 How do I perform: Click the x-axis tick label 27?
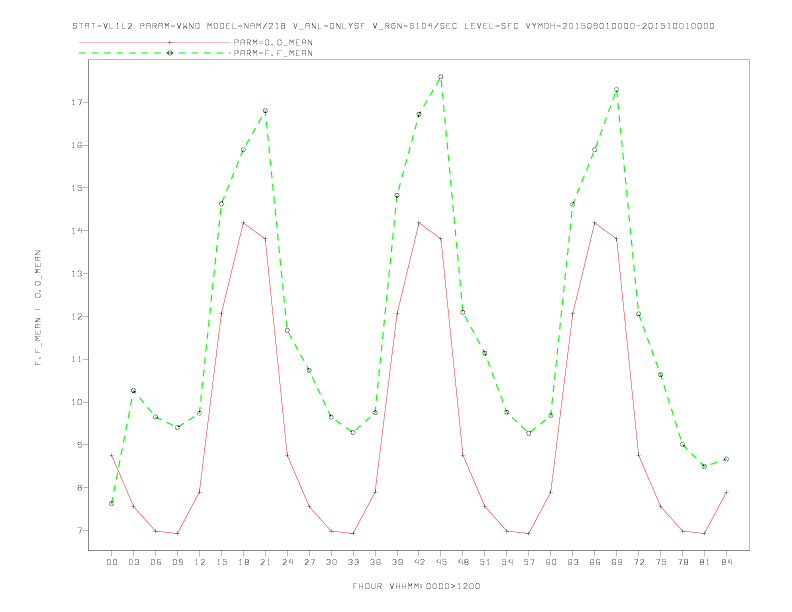click(x=309, y=562)
